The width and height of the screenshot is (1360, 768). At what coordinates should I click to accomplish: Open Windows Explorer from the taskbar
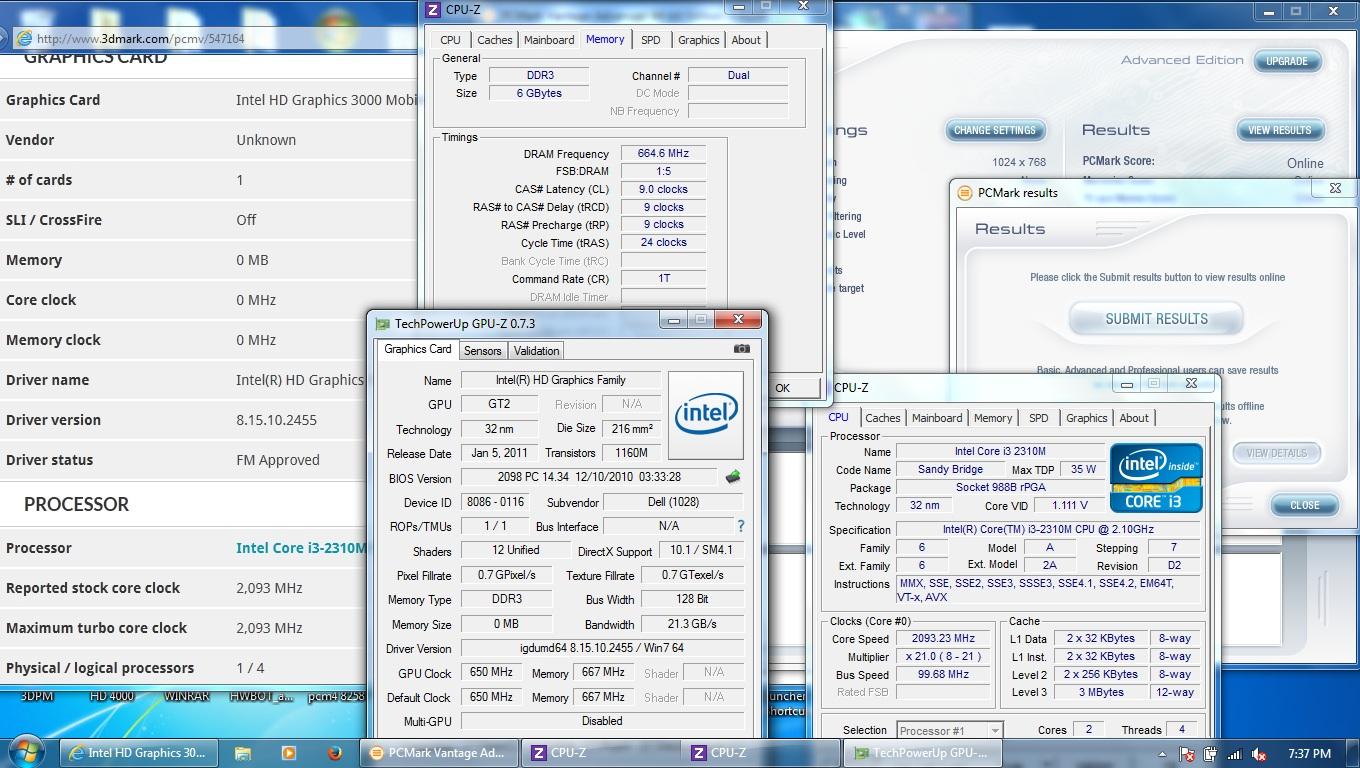point(243,753)
